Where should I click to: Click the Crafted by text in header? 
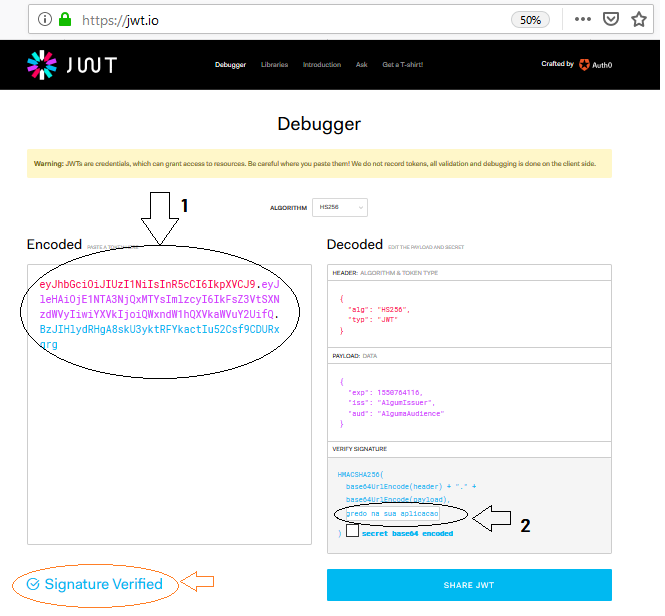click(557, 64)
